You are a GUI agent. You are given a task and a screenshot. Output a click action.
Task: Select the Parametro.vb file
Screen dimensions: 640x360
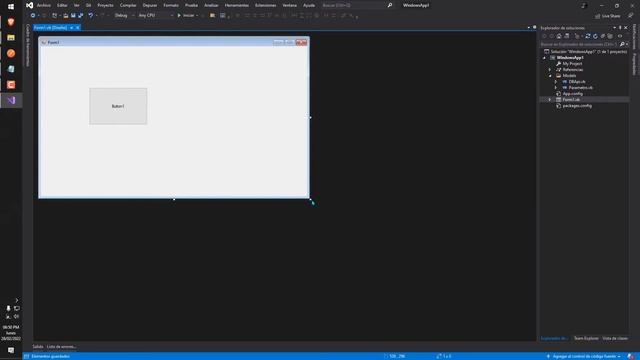tap(580, 88)
